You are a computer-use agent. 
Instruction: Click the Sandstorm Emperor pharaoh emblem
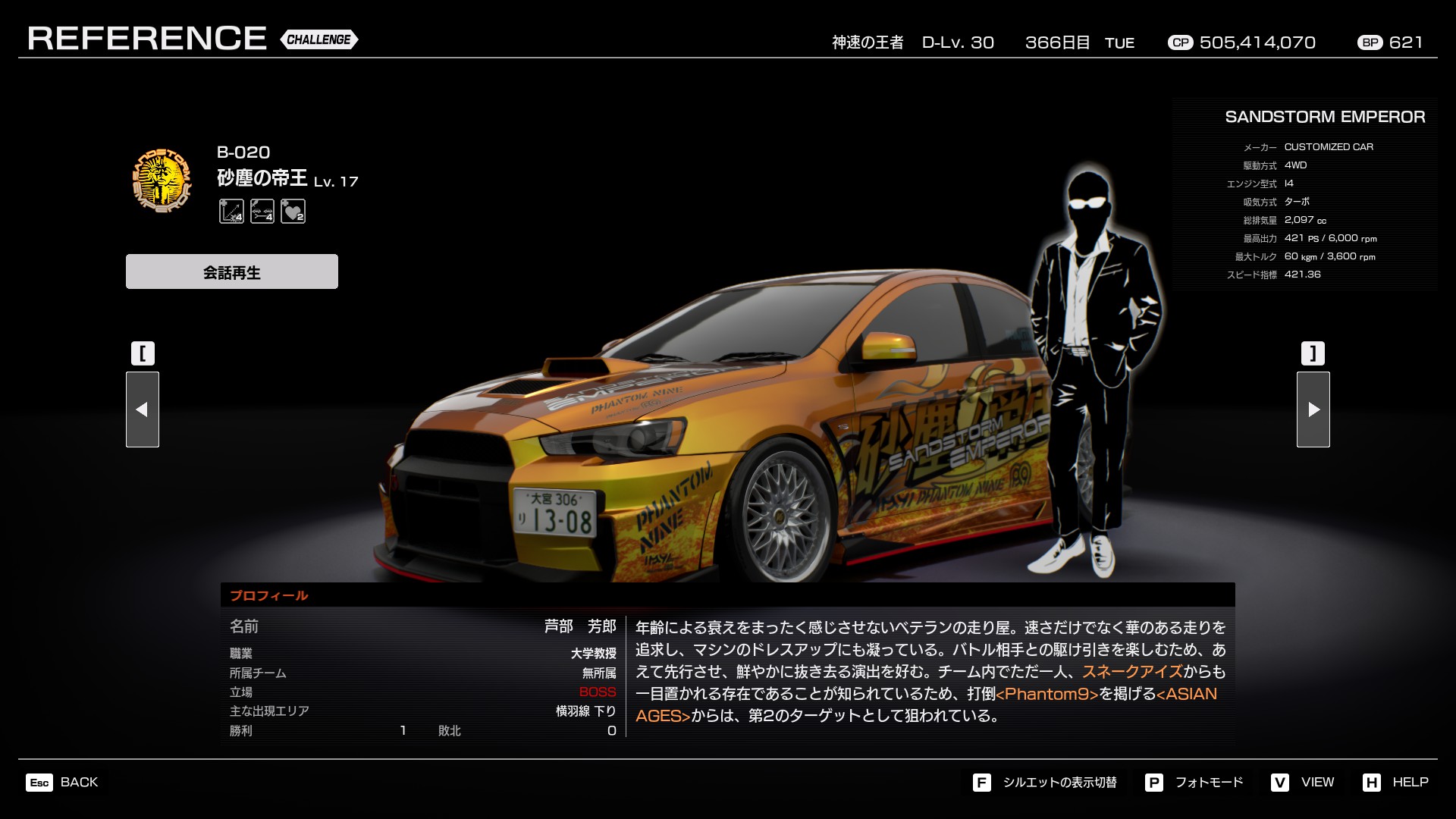point(161,180)
